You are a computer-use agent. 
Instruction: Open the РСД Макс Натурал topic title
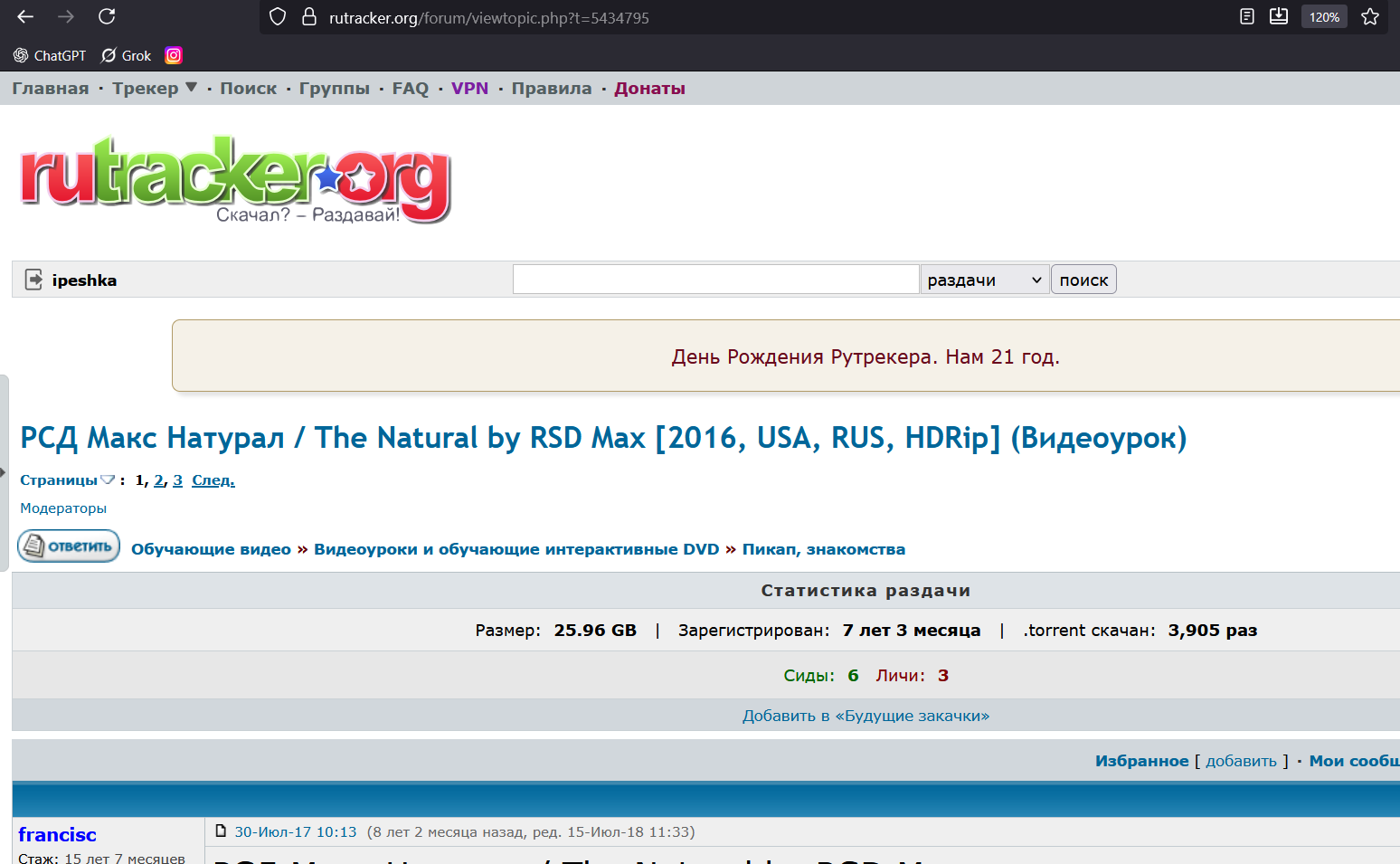[603, 438]
